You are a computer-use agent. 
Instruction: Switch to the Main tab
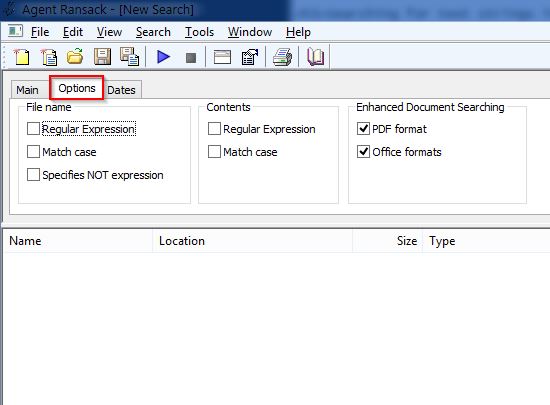click(x=27, y=90)
